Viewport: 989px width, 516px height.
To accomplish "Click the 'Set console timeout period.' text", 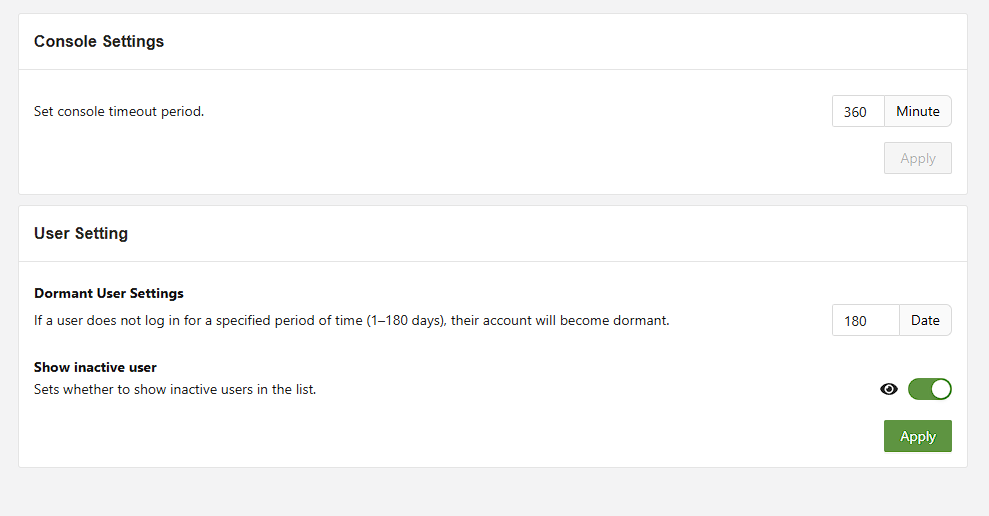I will click(x=119, y=111).
